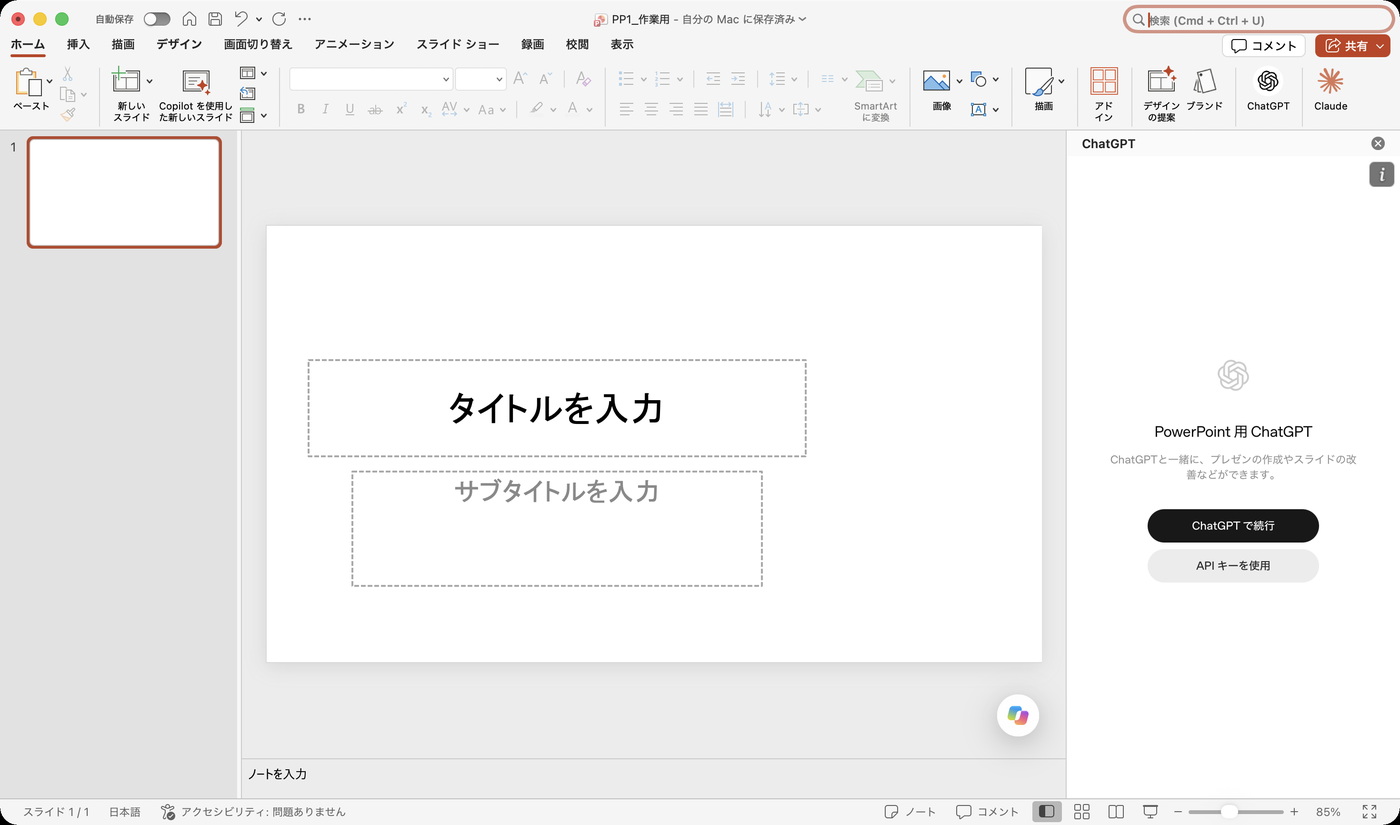The width and height of the screenshot is (1400, 825).
Task: Toggle the AutoSave switch
Action: 157,19
